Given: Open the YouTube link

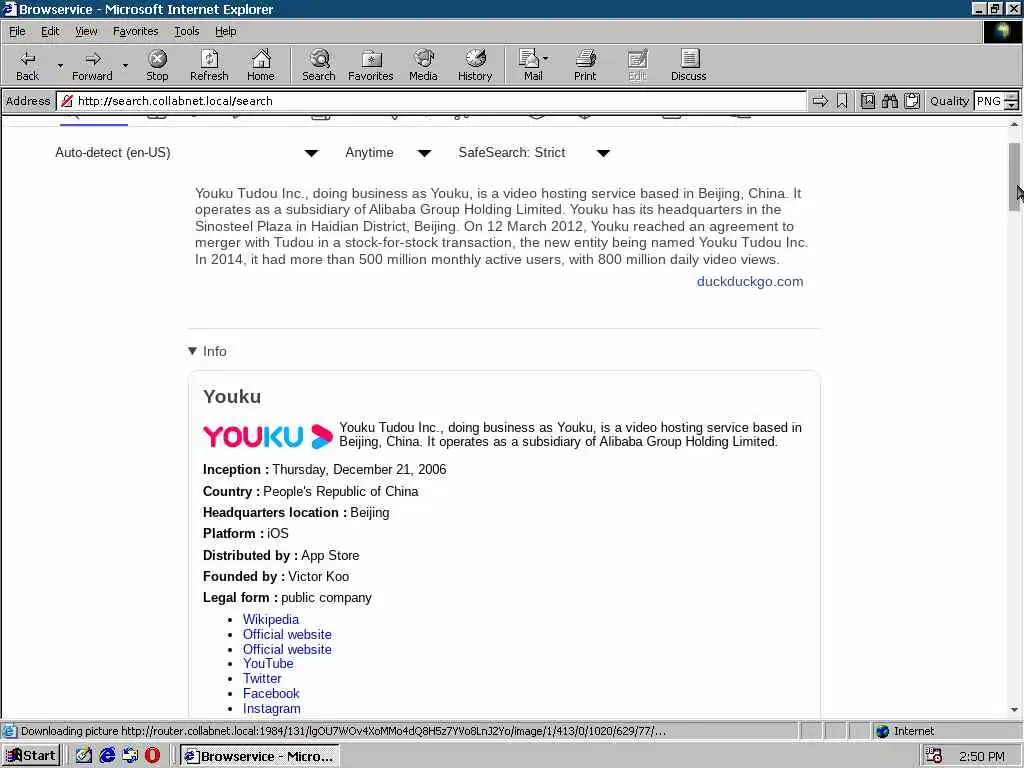Looking at the screenshot, I should click(268, 664).
